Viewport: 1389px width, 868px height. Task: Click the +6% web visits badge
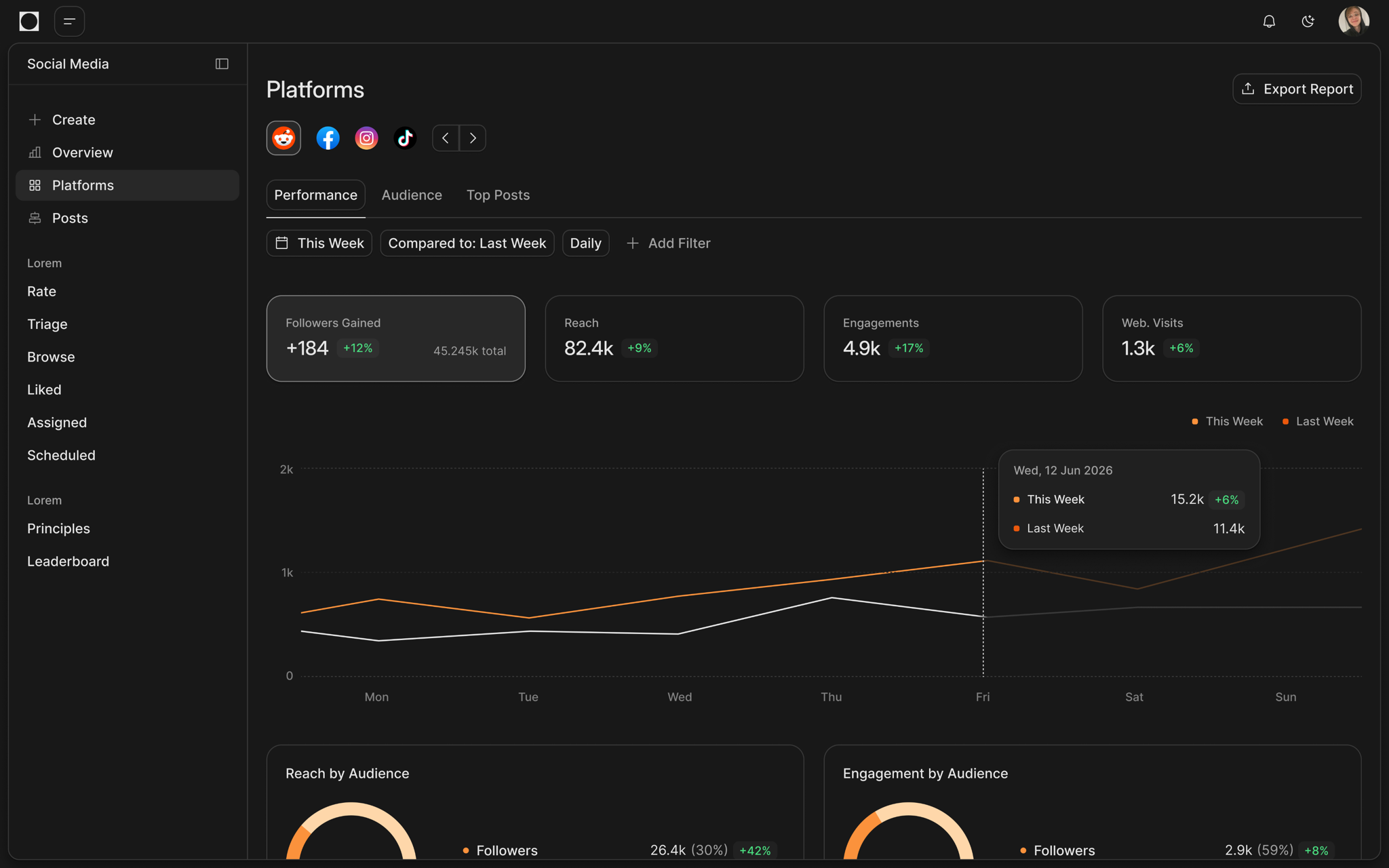pyautogui.click(x=1181, y=348)
